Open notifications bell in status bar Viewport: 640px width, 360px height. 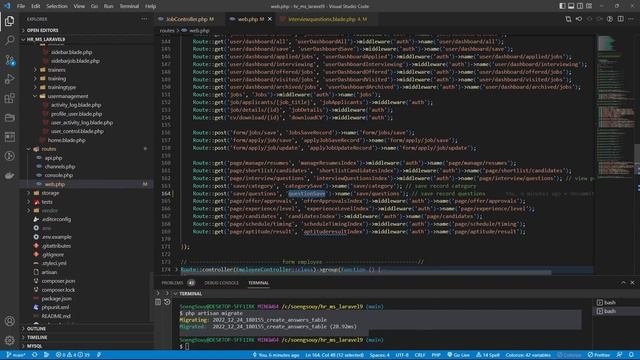[x=631, y=355]
